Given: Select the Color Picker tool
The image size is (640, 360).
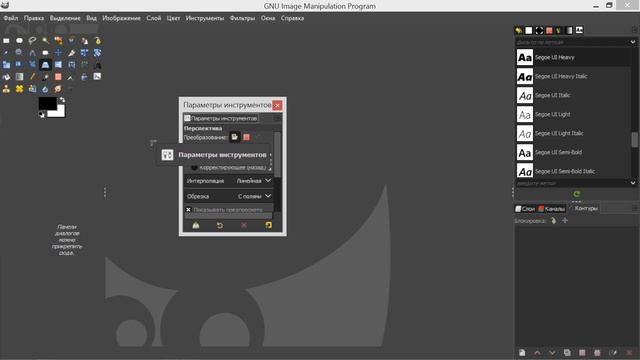Looking at the screenshot, I should (6, 53).
